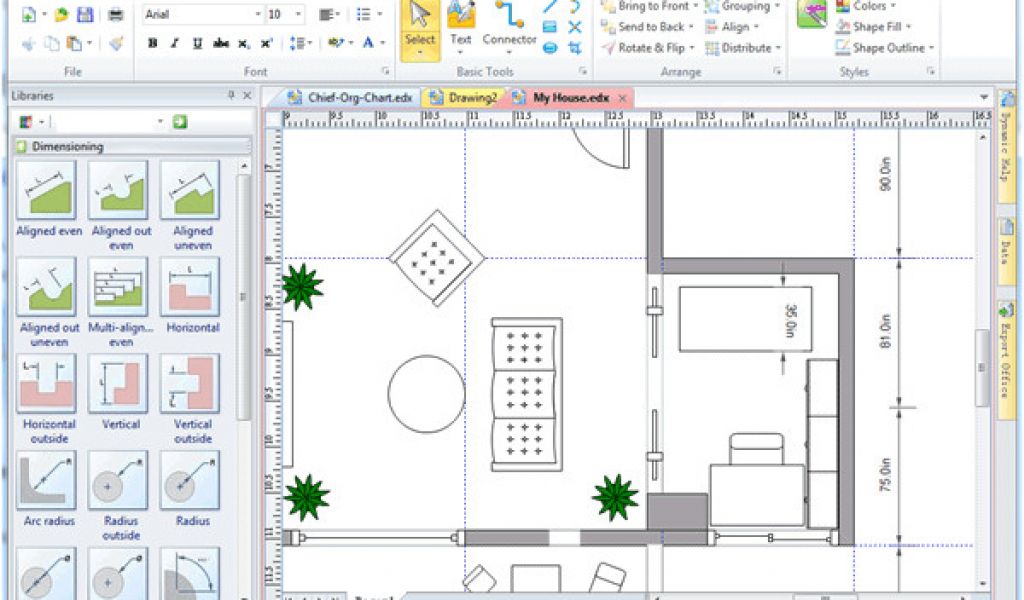Switch to the Drawing2 tab
Screen dimensions: 1024x600
tap(464, 98)
